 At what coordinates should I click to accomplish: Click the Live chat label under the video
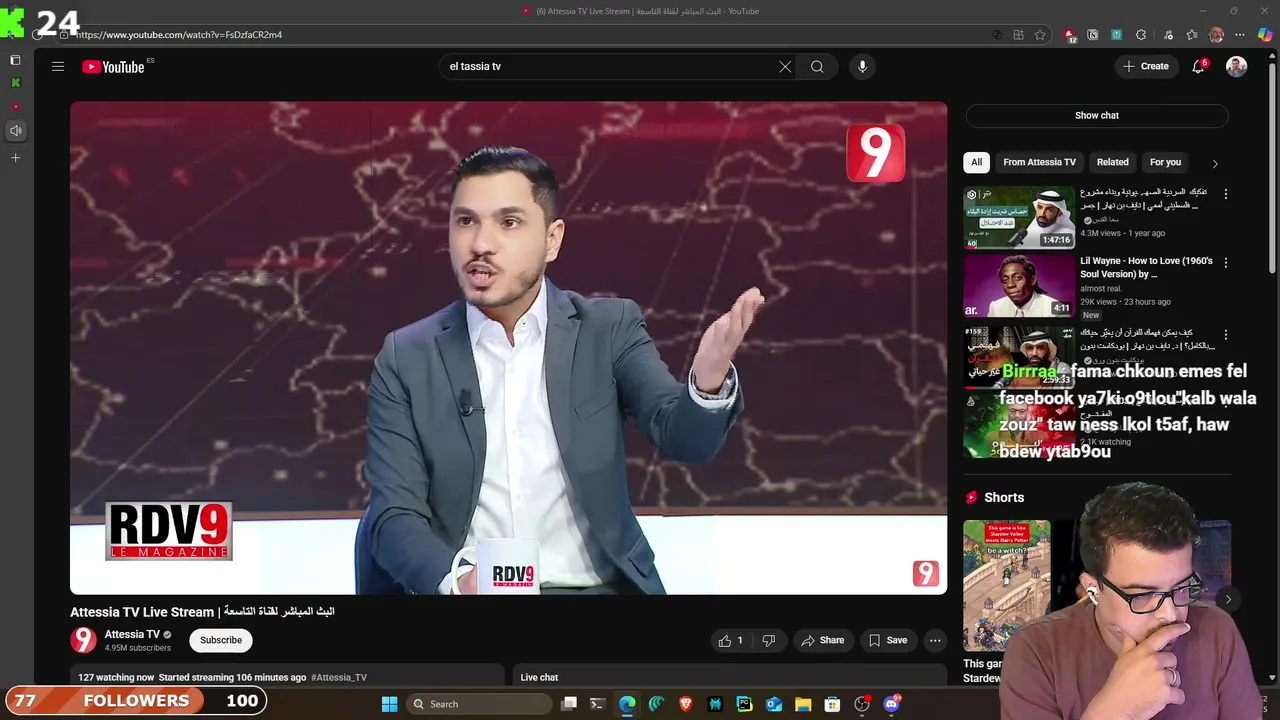click(539, 677)
